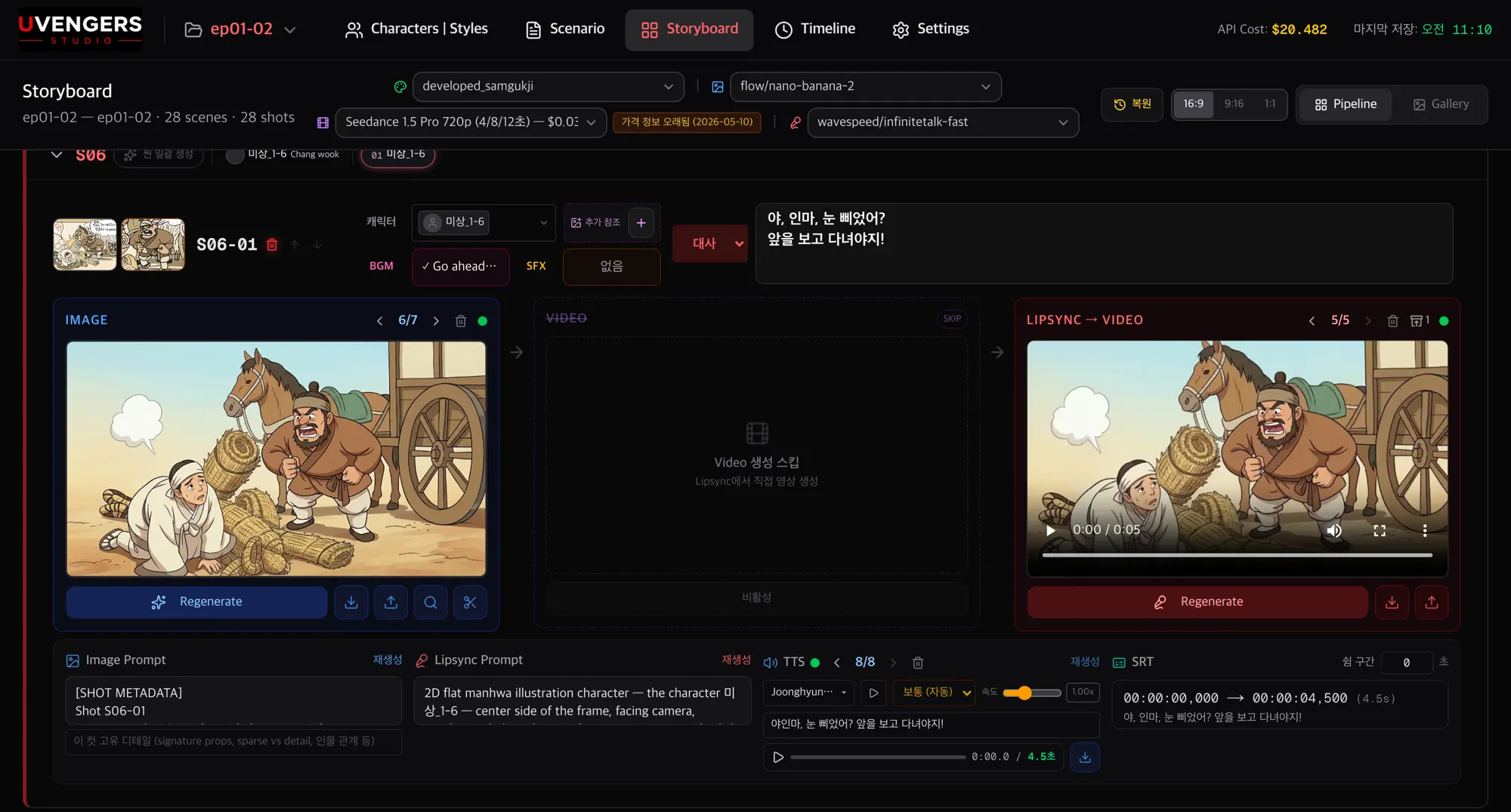Open flow/nano-banana-2 image model dropdown
The width and height of the screenshot is (1511, 812).
tap(866, 87)
